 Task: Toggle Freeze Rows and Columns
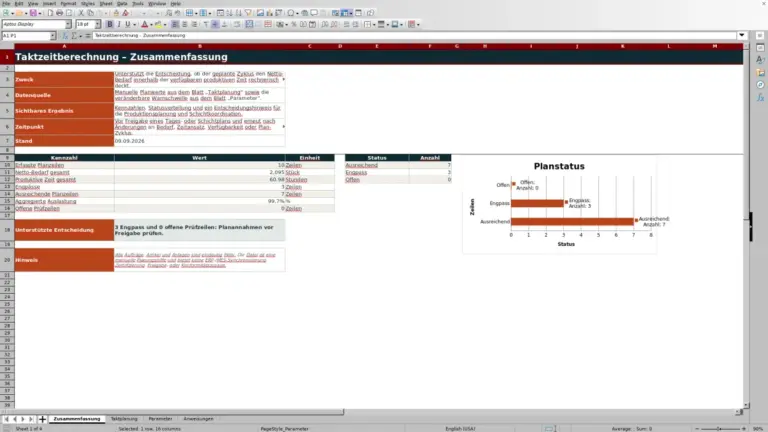pos(345,13)
